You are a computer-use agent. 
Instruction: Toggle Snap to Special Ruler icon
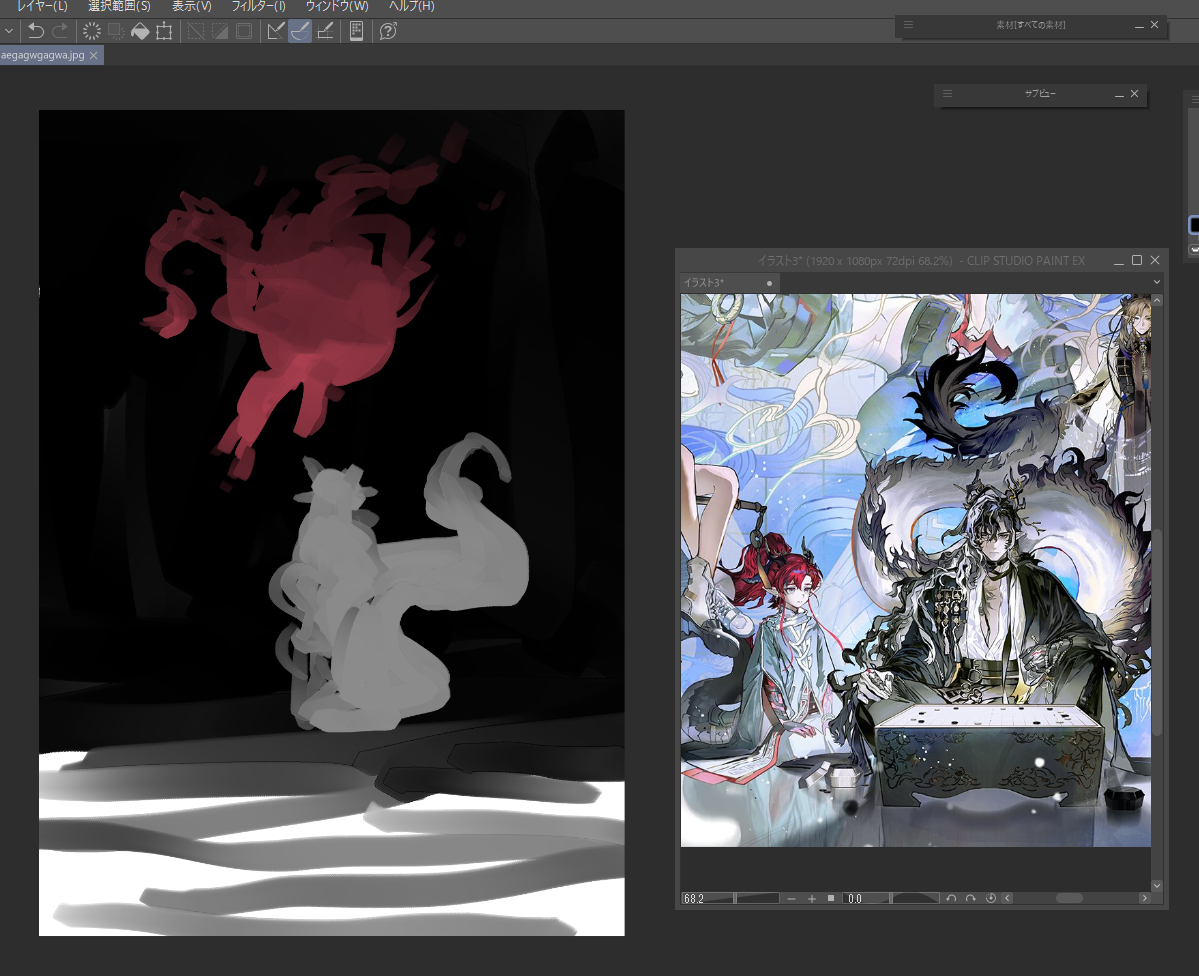[300, 31]
